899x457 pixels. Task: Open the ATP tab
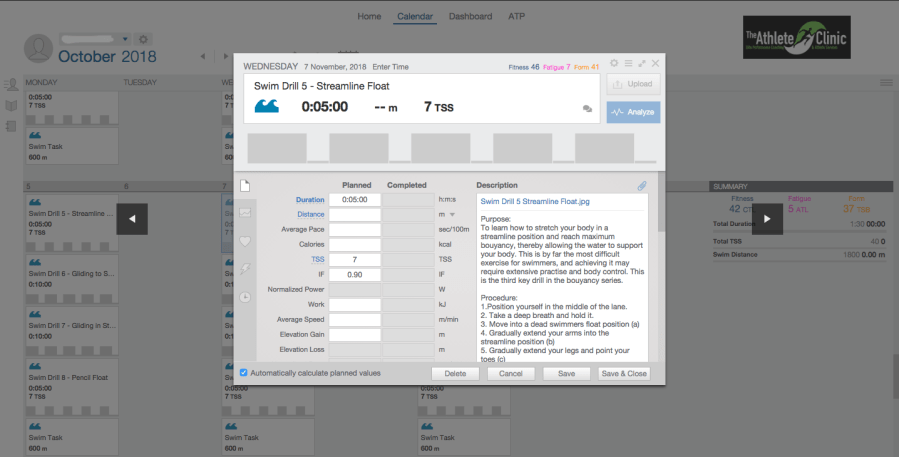(x=516, y=17)
